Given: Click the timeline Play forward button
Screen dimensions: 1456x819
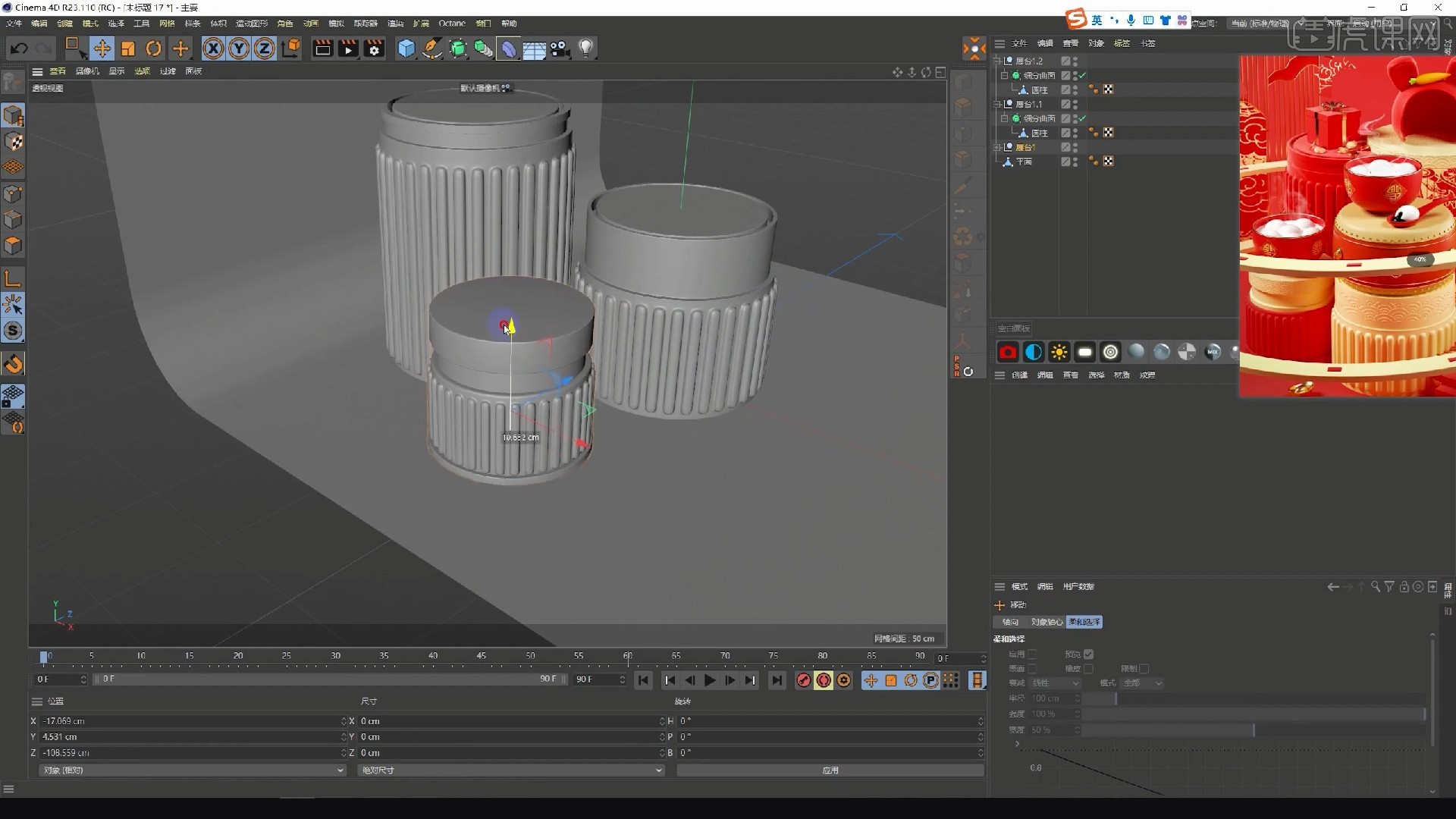Looking at the screenshot, I should pyautogui.click(x=710, y=680).
